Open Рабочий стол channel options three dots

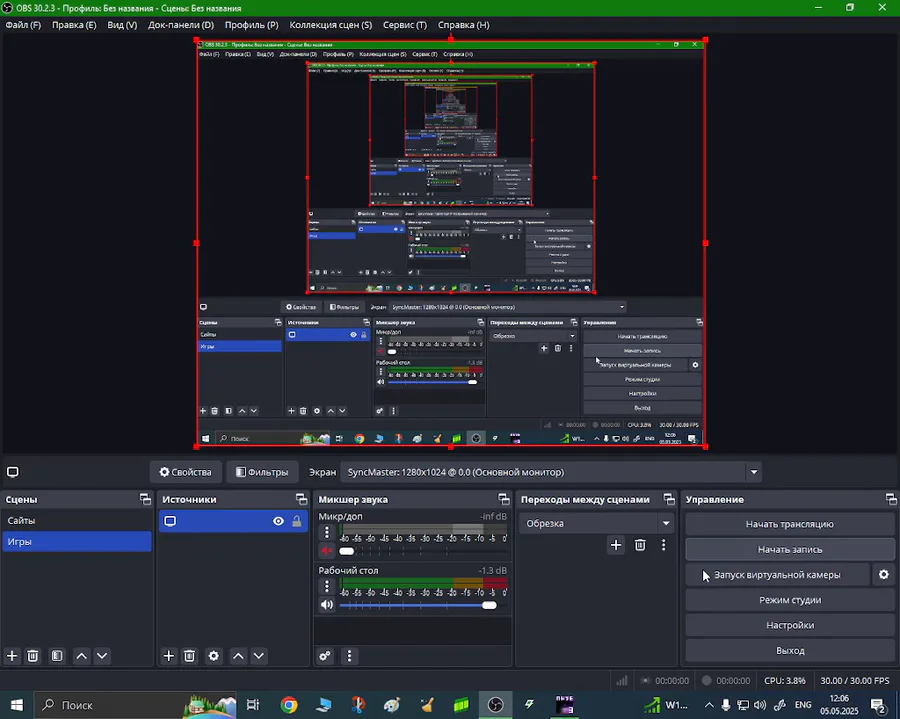(327, 586)
